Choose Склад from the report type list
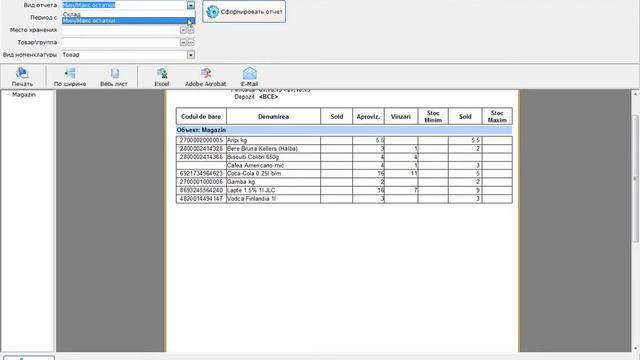 (129, 14)
